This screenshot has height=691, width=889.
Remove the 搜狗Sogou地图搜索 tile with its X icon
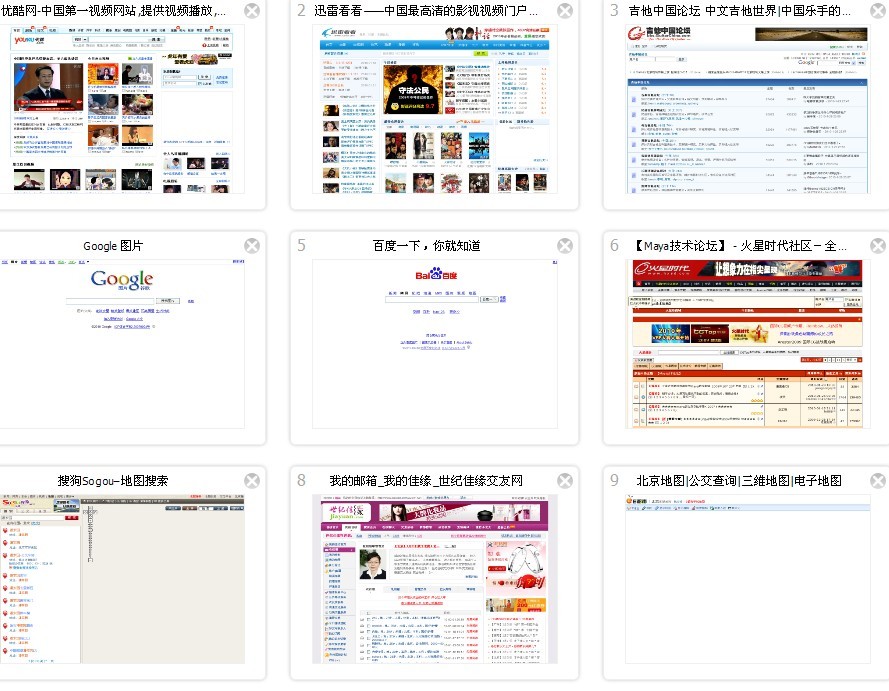(x=252, y=481)
